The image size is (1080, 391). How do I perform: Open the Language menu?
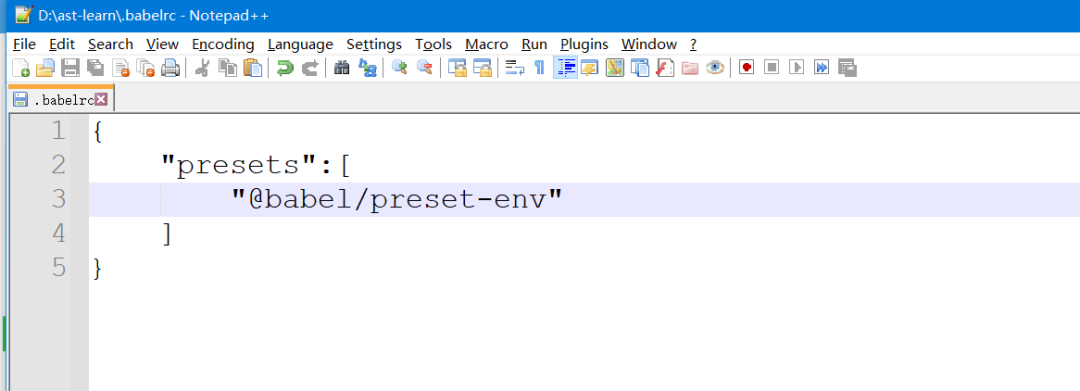(300, 44)
